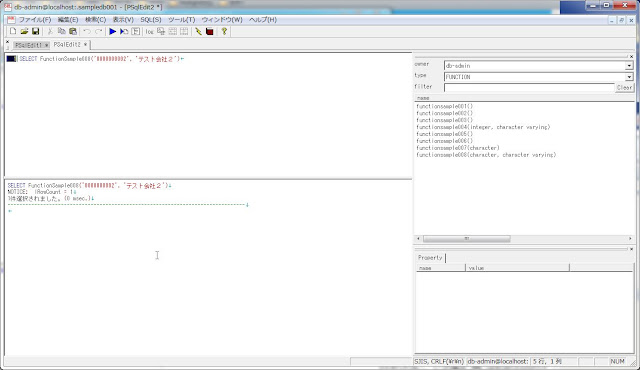Screen dimensions: 640x370
Task: Select functionsample002() in the list
Action: 444,113
